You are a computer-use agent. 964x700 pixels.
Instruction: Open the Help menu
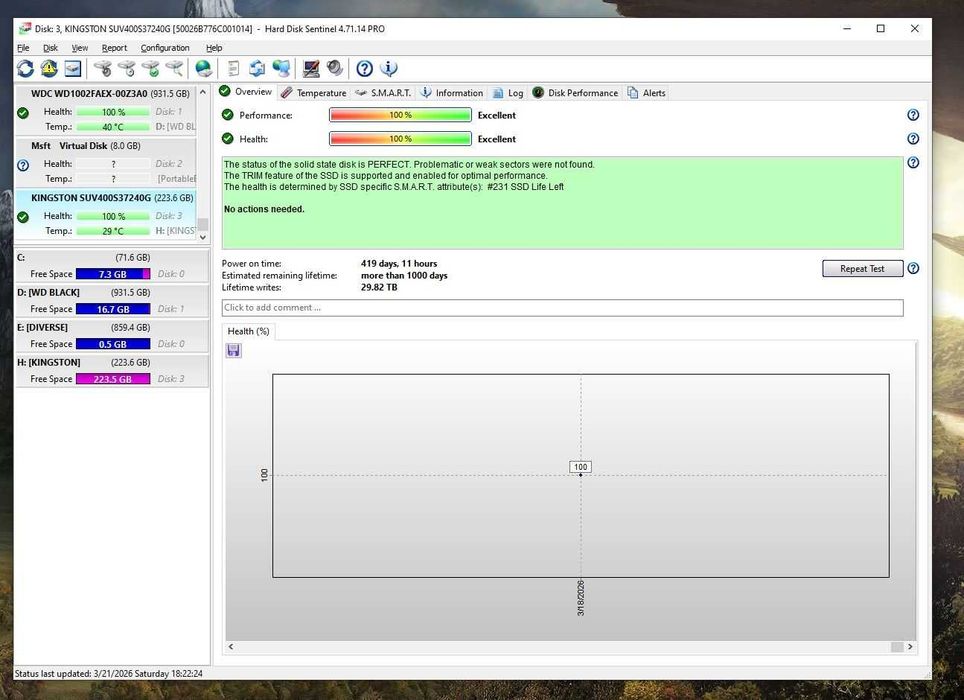214,48
